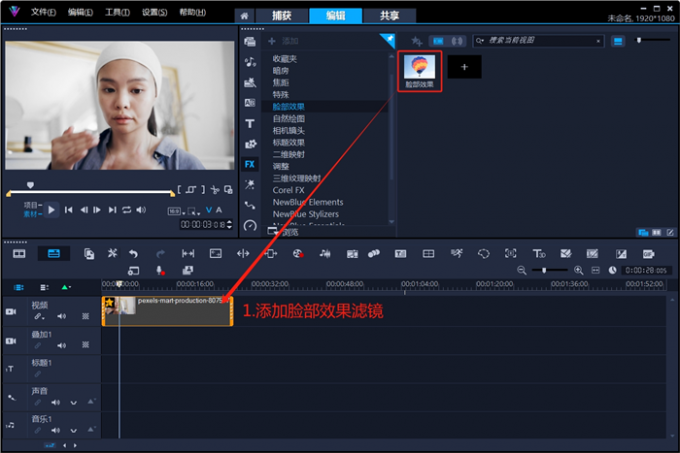Open the Transition (AB) library icon

click(250, 103)
